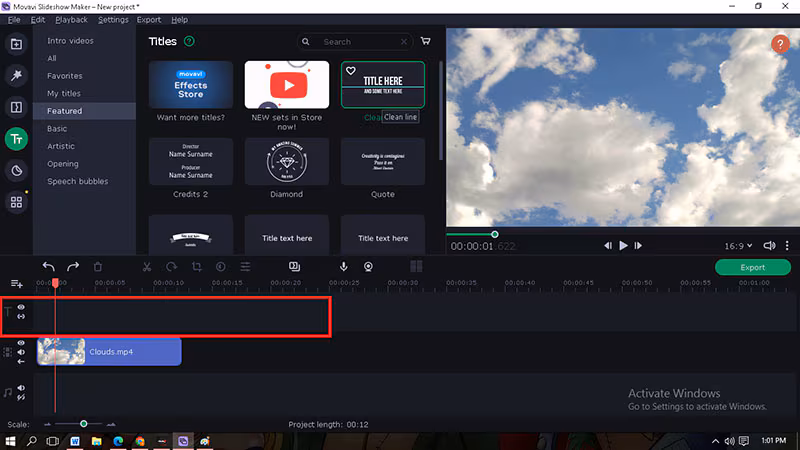
Task: Open Windows Start menu
Action: point(10,441)
